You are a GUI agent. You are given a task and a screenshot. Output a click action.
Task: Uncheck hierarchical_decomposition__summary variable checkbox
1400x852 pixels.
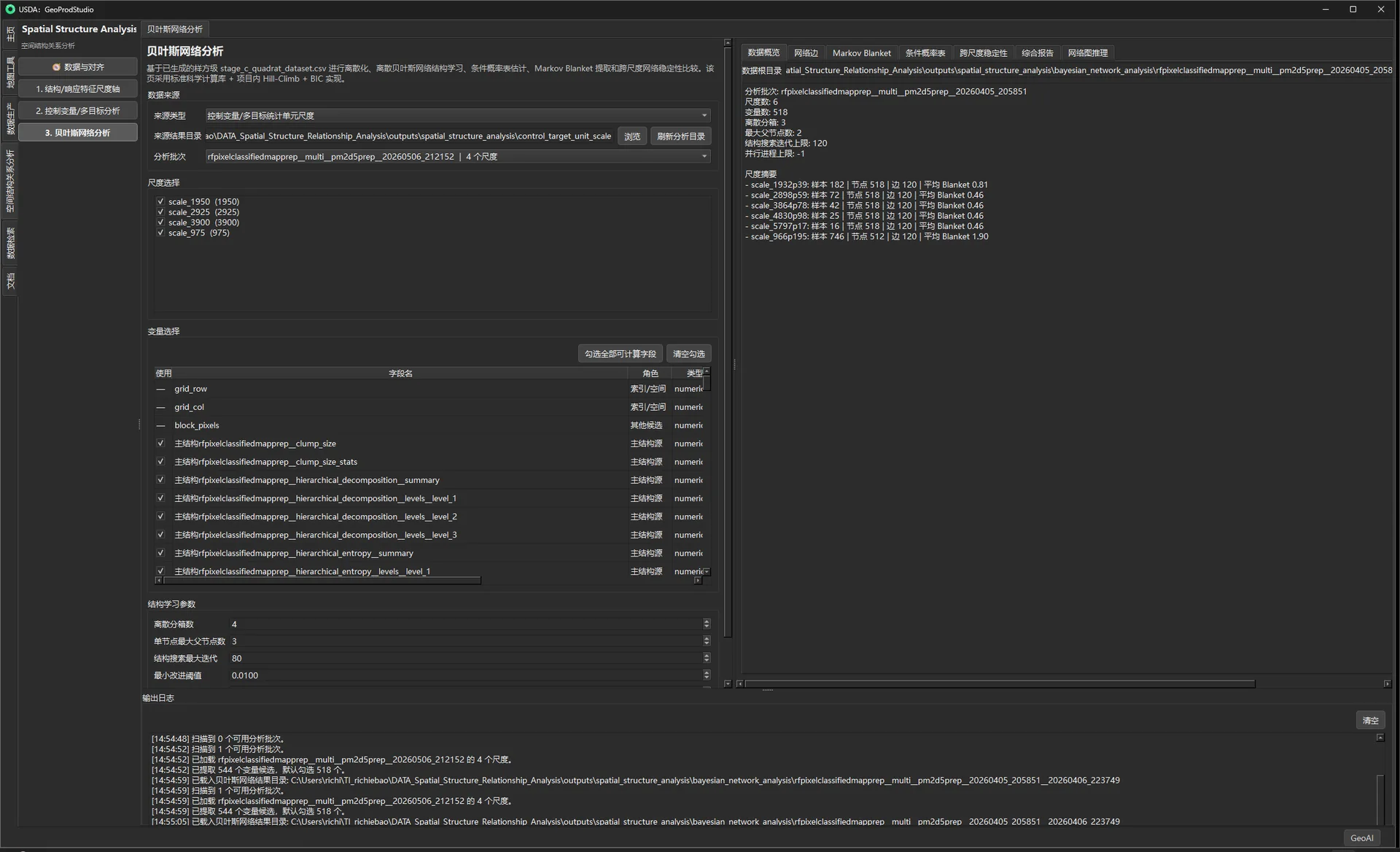point(160,480)
